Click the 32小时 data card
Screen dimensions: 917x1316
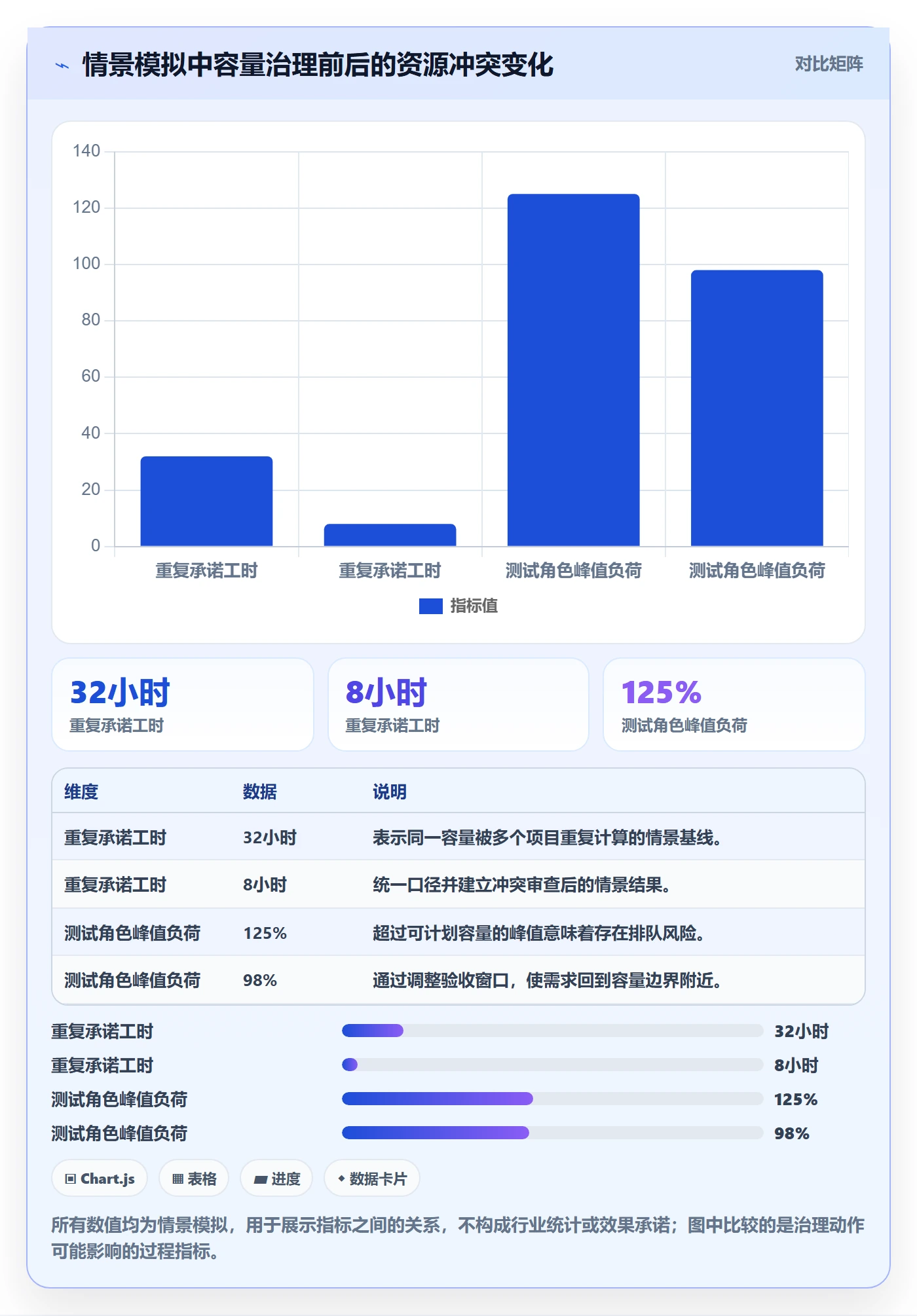[183, 704]
